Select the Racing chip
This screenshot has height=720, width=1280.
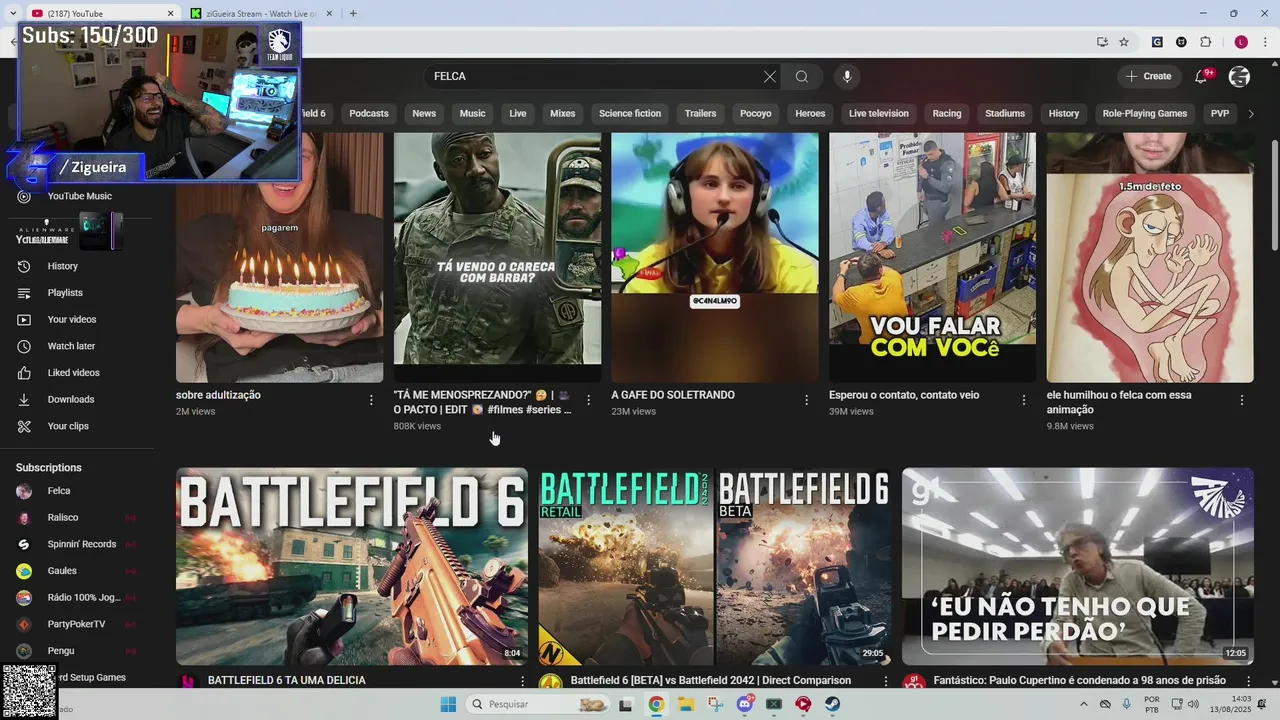(x=947, y=113)
